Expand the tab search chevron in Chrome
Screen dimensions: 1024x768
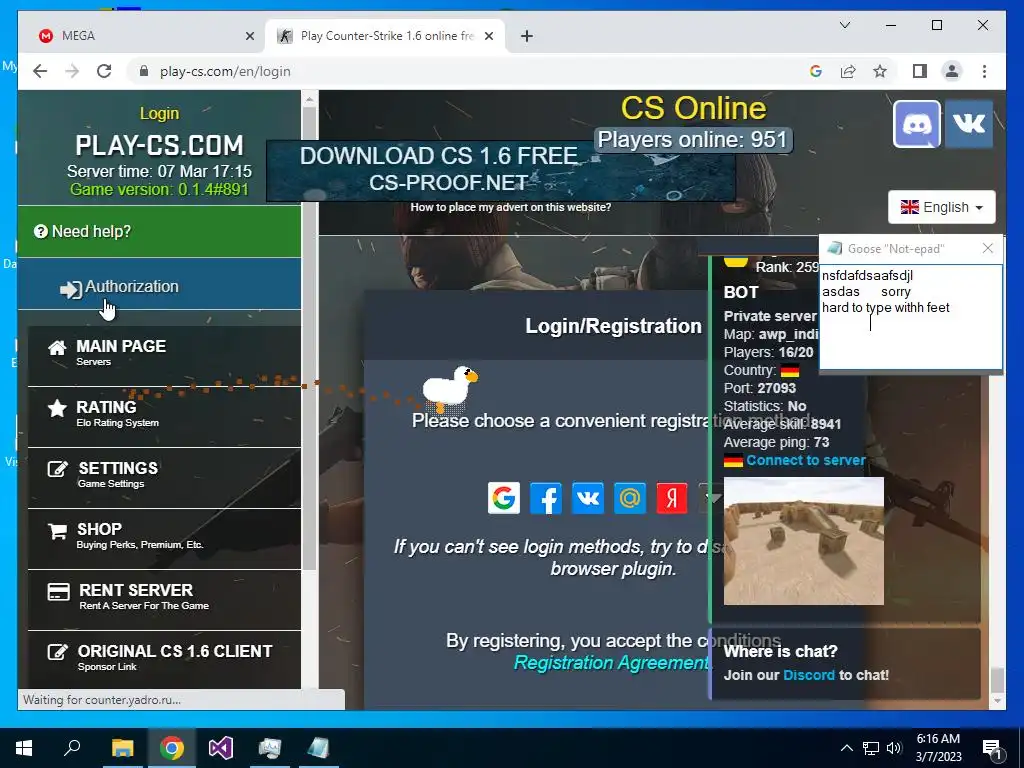coord(844,25)
